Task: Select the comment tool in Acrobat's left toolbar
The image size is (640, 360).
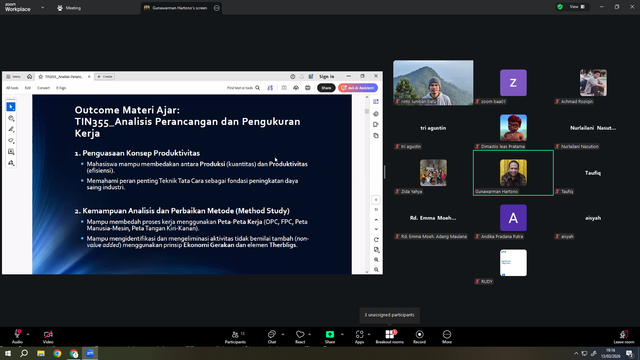Action: 11,118
